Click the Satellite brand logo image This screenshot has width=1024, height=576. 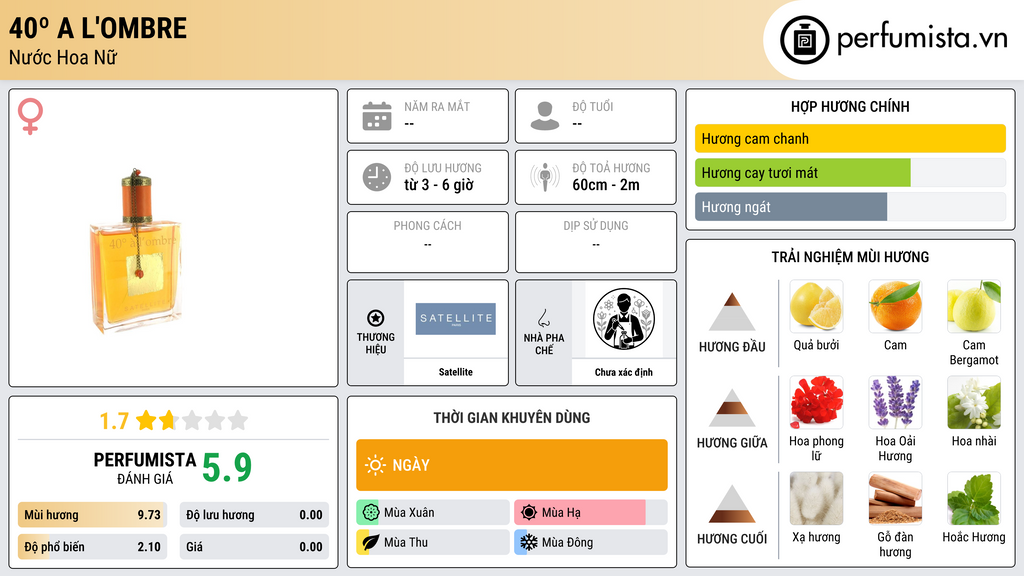455,319
